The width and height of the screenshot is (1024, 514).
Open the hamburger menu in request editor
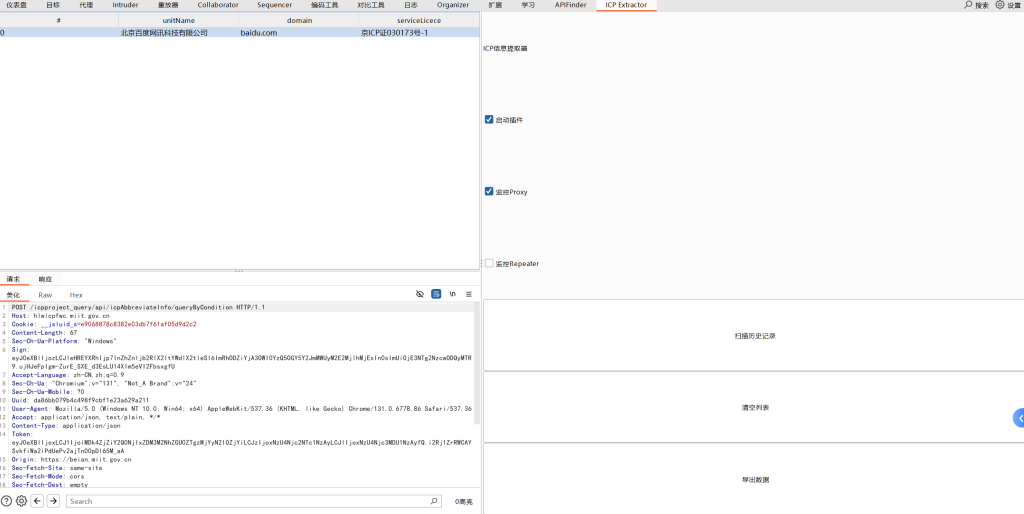(470, 294)
